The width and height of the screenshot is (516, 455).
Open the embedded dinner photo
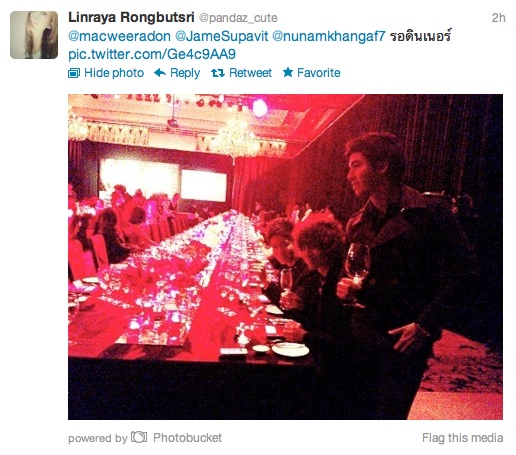285,257
